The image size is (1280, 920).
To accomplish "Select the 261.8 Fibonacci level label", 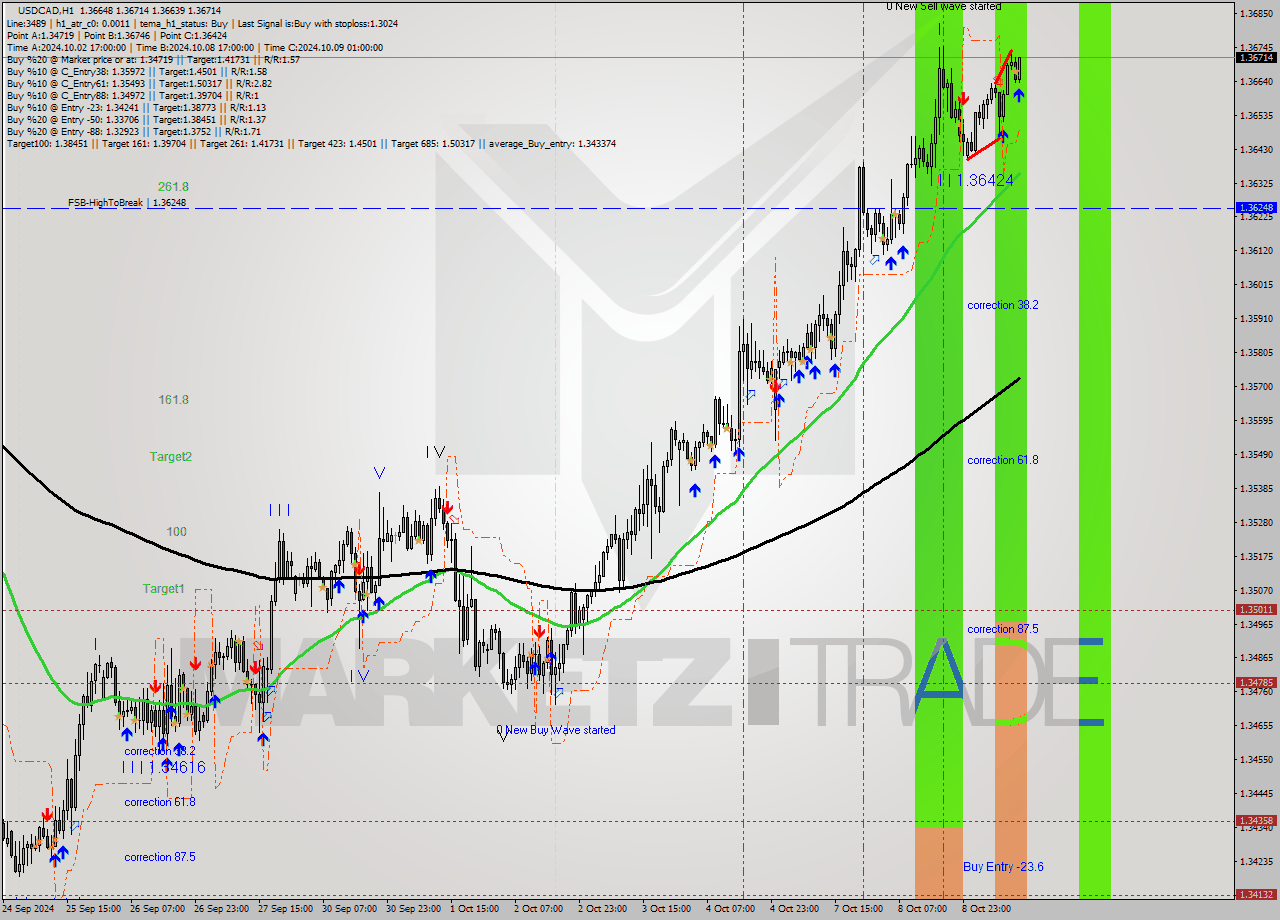I will pyautogui.click(x=173, y=187).
